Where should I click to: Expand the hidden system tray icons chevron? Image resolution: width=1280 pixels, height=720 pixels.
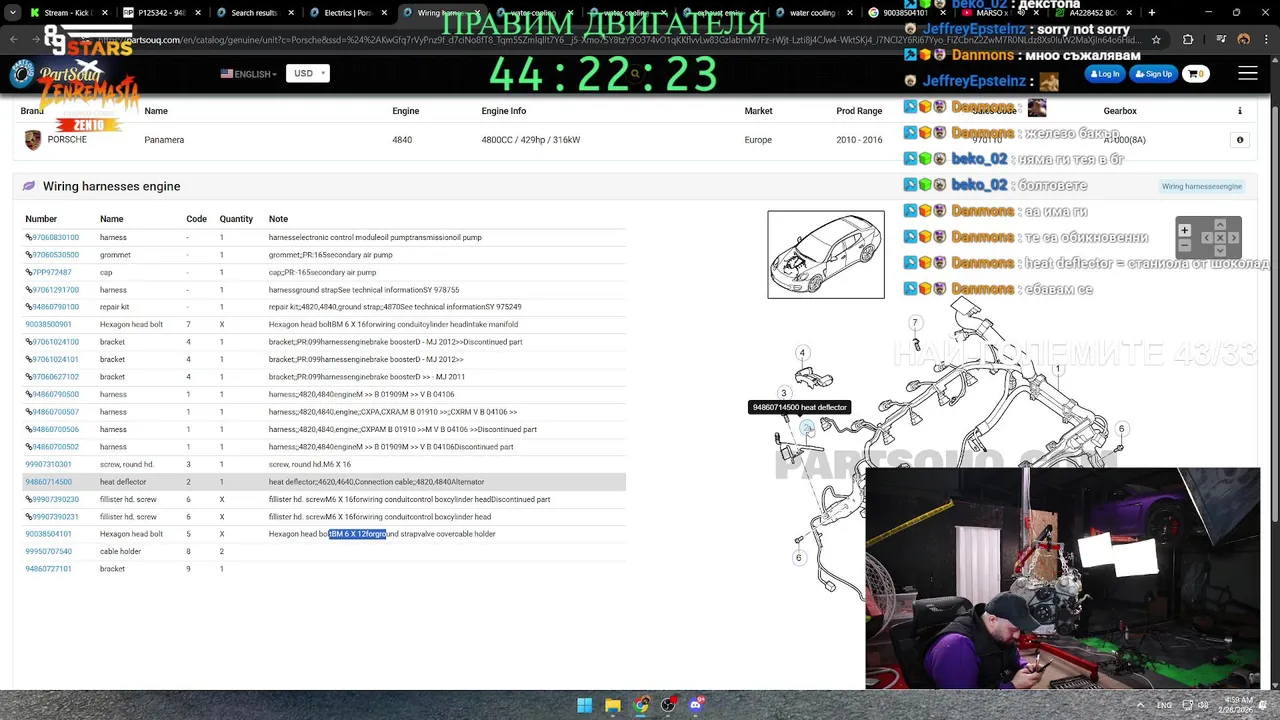1142,705
